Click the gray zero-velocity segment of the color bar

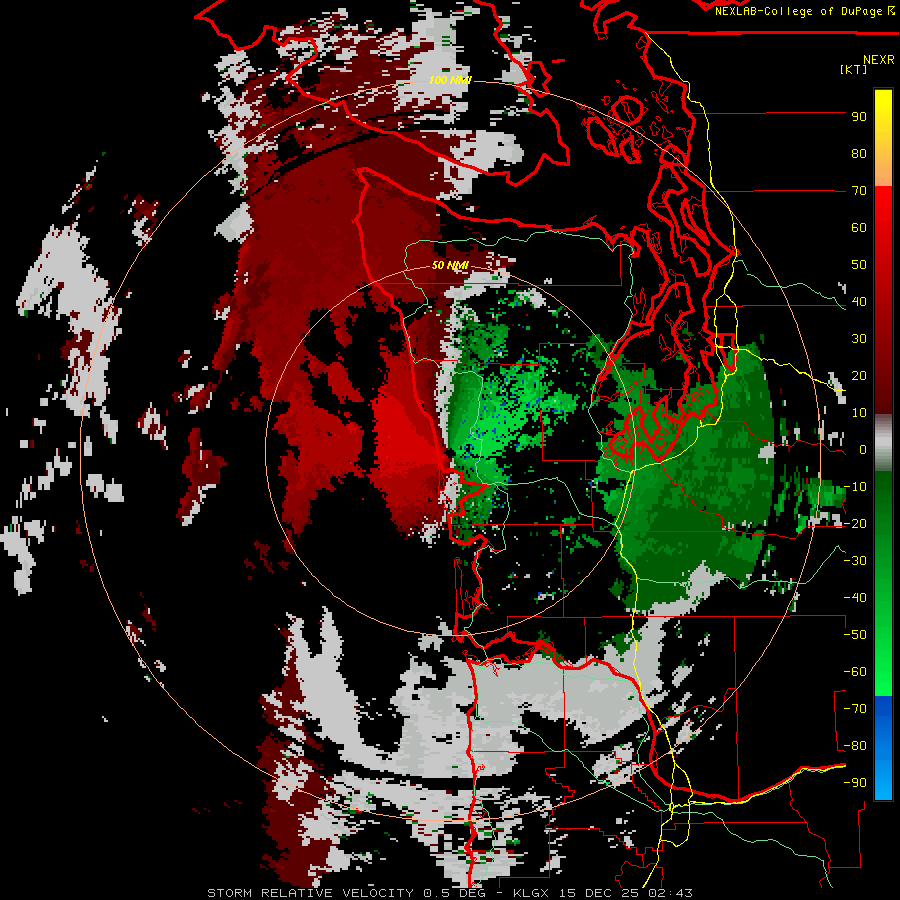883,442
